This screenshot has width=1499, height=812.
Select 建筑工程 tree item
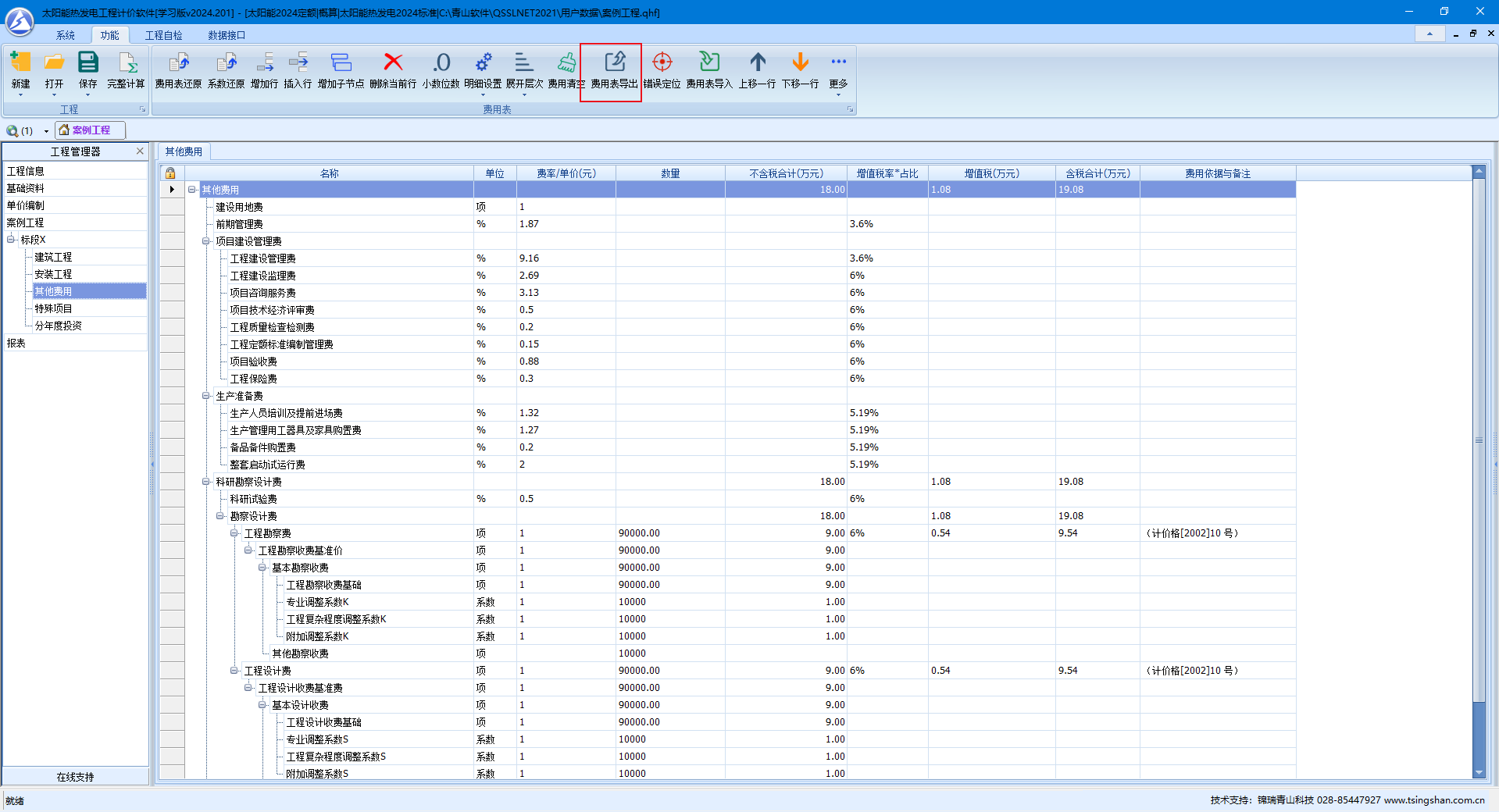[x=53, y=257]
